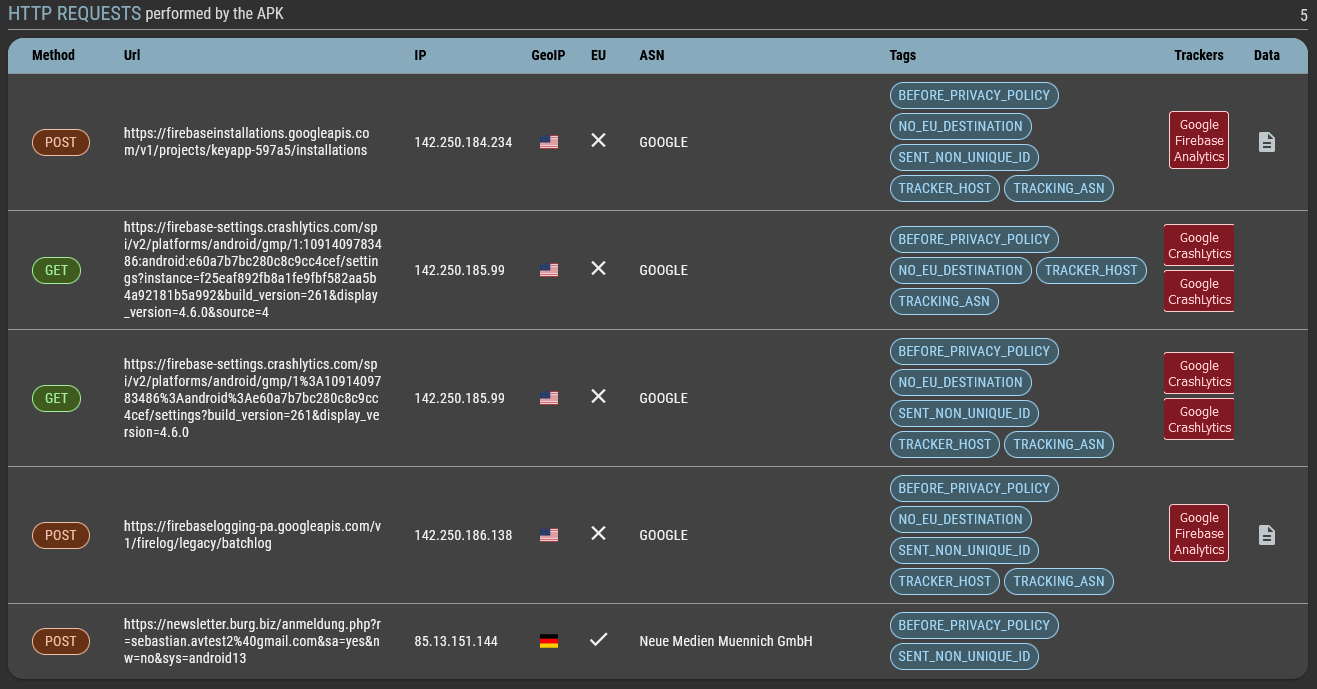The width and height of the screenshot is (1317, 689).
Task: Click US flag for IP 142.250.184.234
Action: tap(548, 142)
